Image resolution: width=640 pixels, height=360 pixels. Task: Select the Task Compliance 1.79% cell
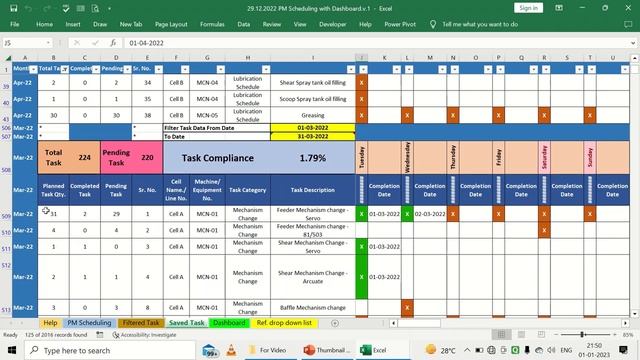(313, 158)
